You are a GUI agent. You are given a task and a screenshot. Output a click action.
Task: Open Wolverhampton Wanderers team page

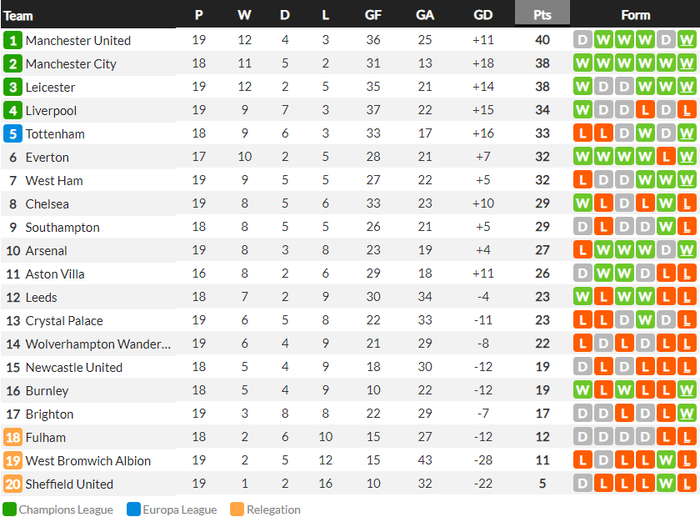98,344
